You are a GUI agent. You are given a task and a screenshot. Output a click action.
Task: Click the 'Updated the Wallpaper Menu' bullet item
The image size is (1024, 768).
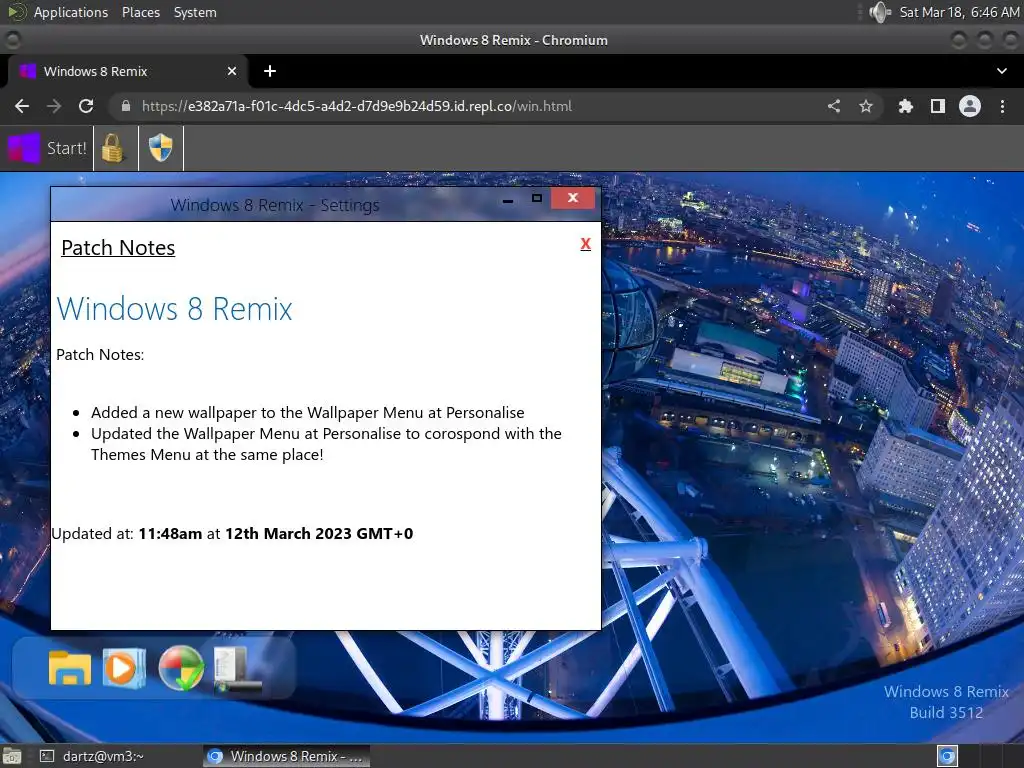[x=326, y=444]
